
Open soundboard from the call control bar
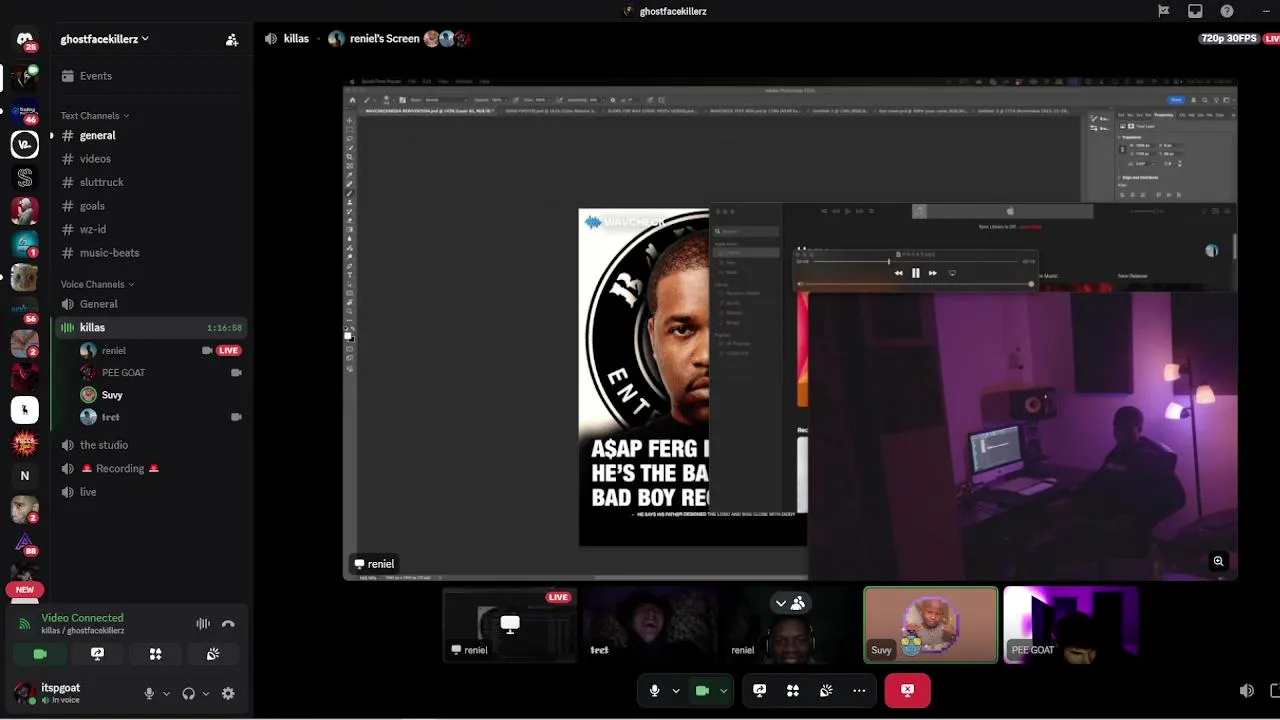tap(826, 690)
